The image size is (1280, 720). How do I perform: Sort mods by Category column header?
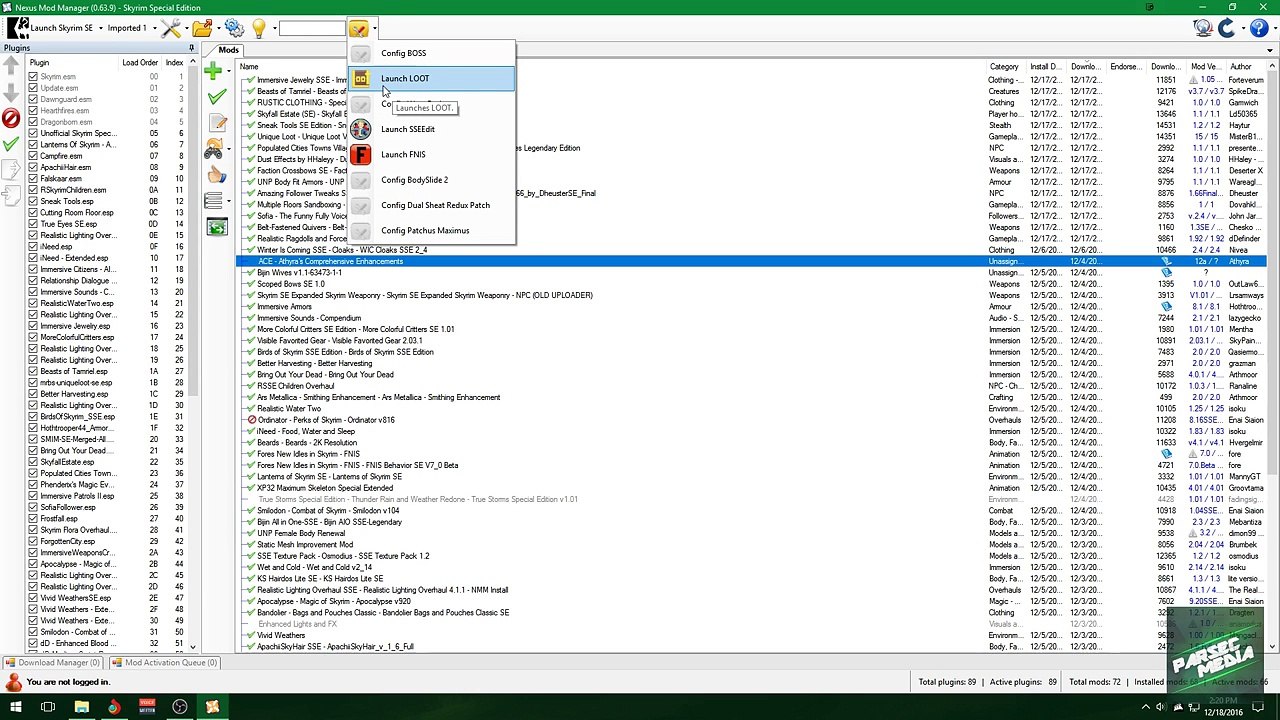pyautogui.click(x=1005, y=67)
